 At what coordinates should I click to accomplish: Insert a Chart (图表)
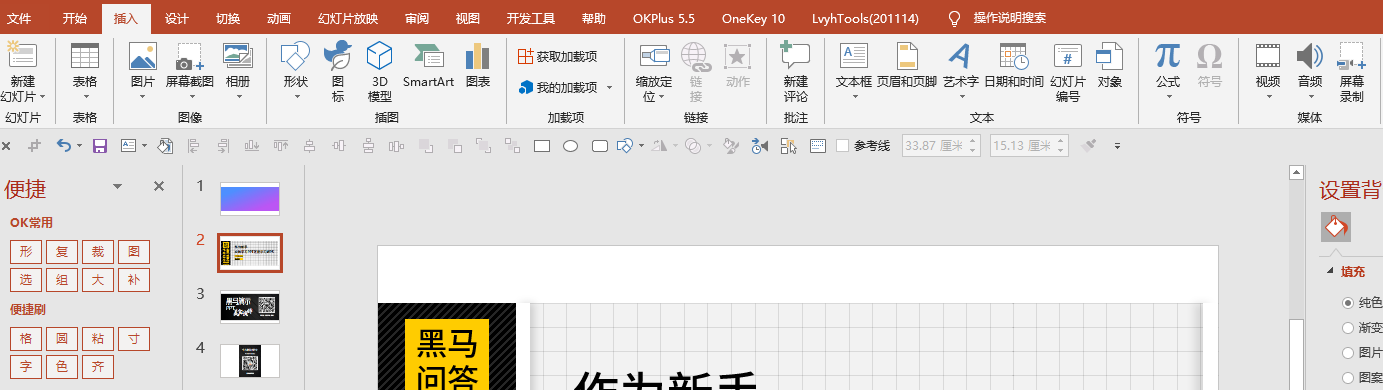click(x=478, y=65)
